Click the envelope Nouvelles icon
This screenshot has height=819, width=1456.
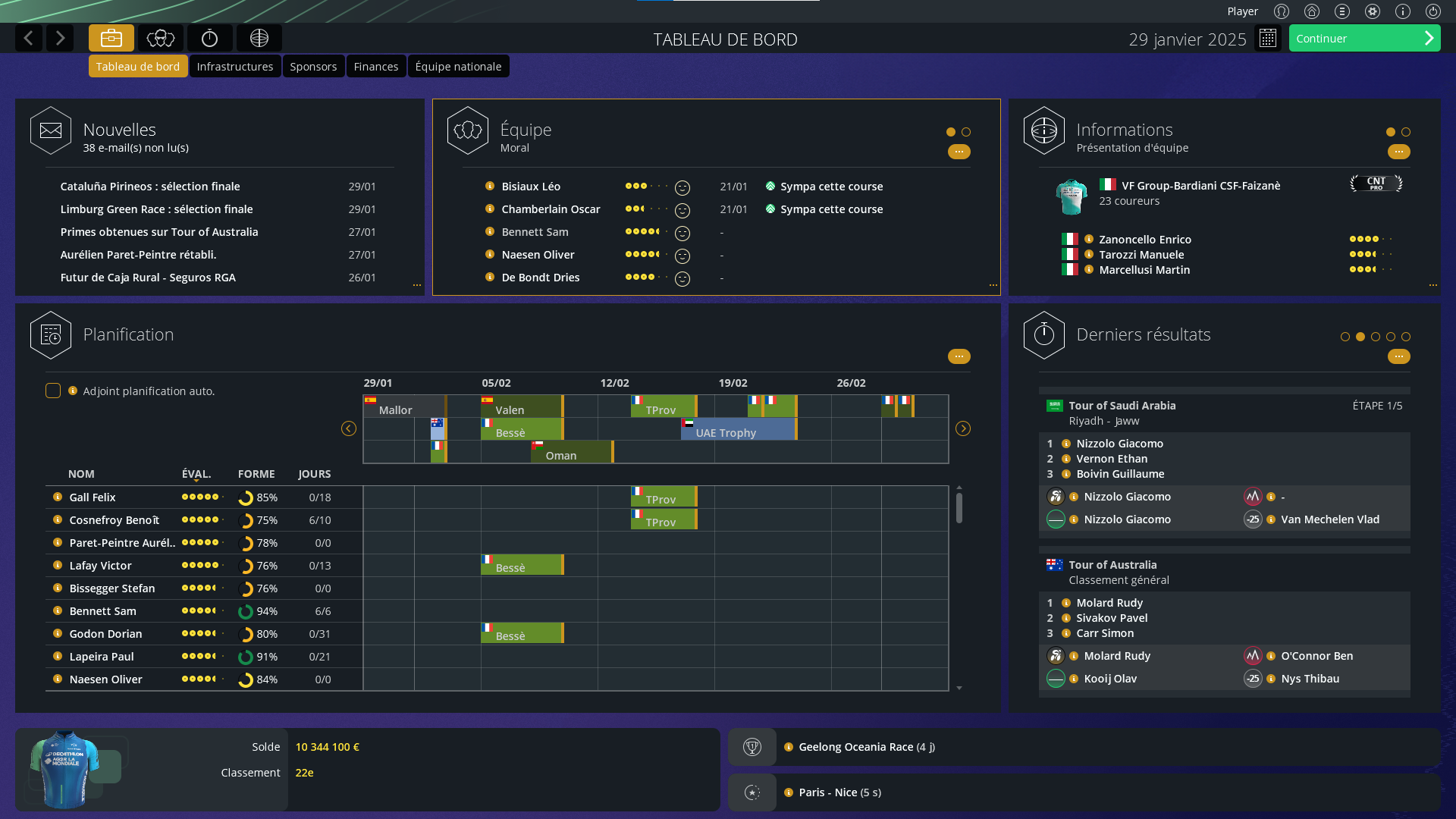click(x=51, y=130)
